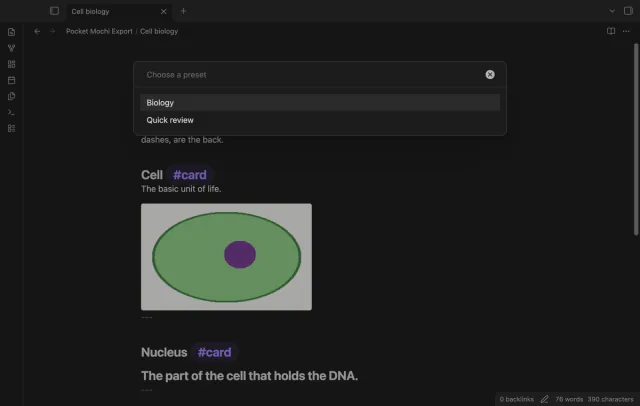Click 76 words count in status bar
This screenshot has height=406, width=640.
(569, 399)
